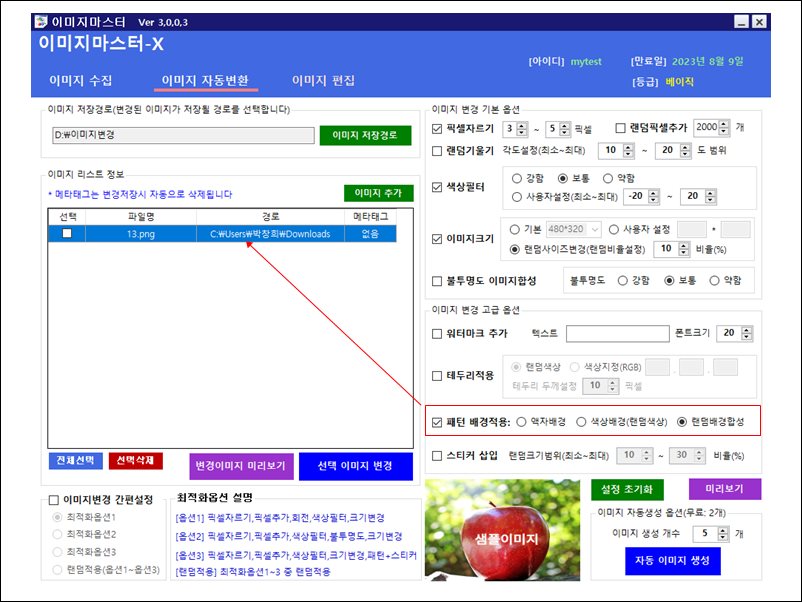The image size is (802, 602).
Task: Select 강함 radio for 색상필터
Action: click(x=517, y=177)
